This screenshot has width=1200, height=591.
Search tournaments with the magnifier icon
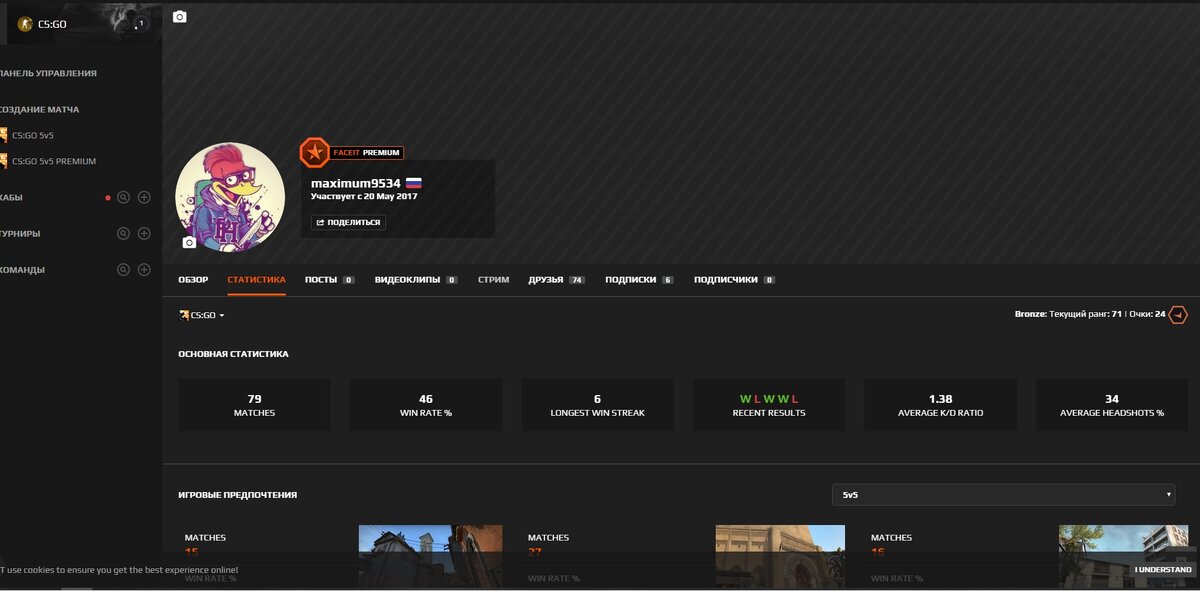tap(123, 233)
